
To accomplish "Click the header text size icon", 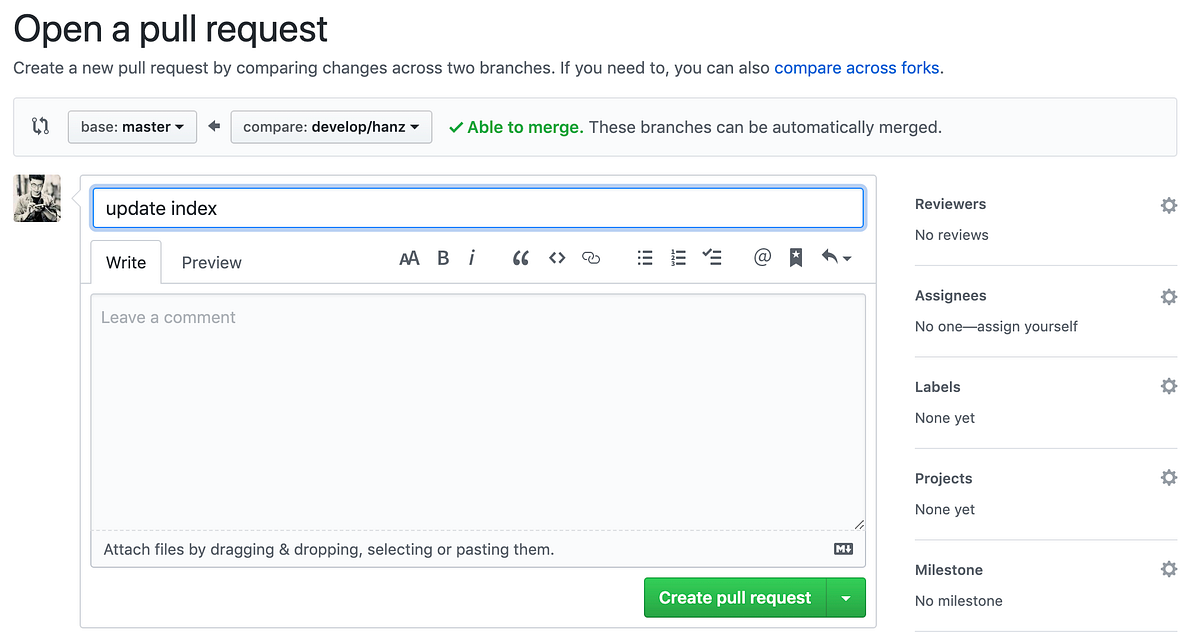I will click(x=409, y=258).
